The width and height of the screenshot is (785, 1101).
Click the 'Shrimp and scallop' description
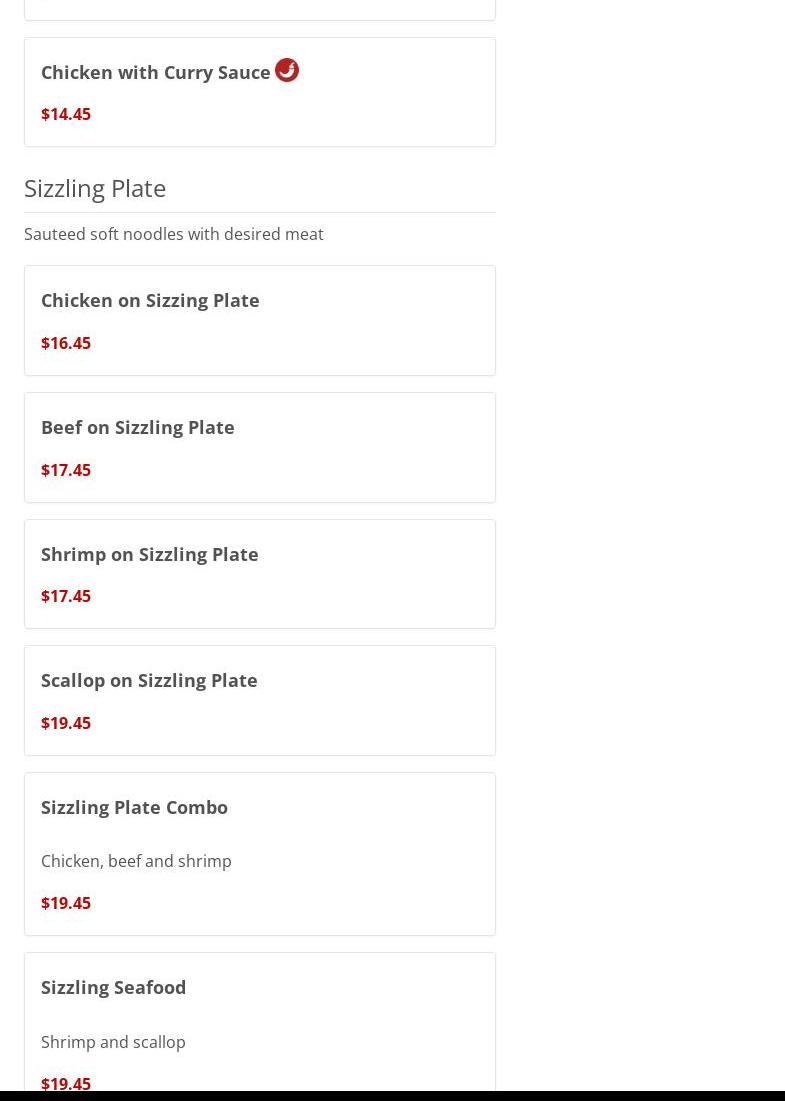pos(113,1042)
